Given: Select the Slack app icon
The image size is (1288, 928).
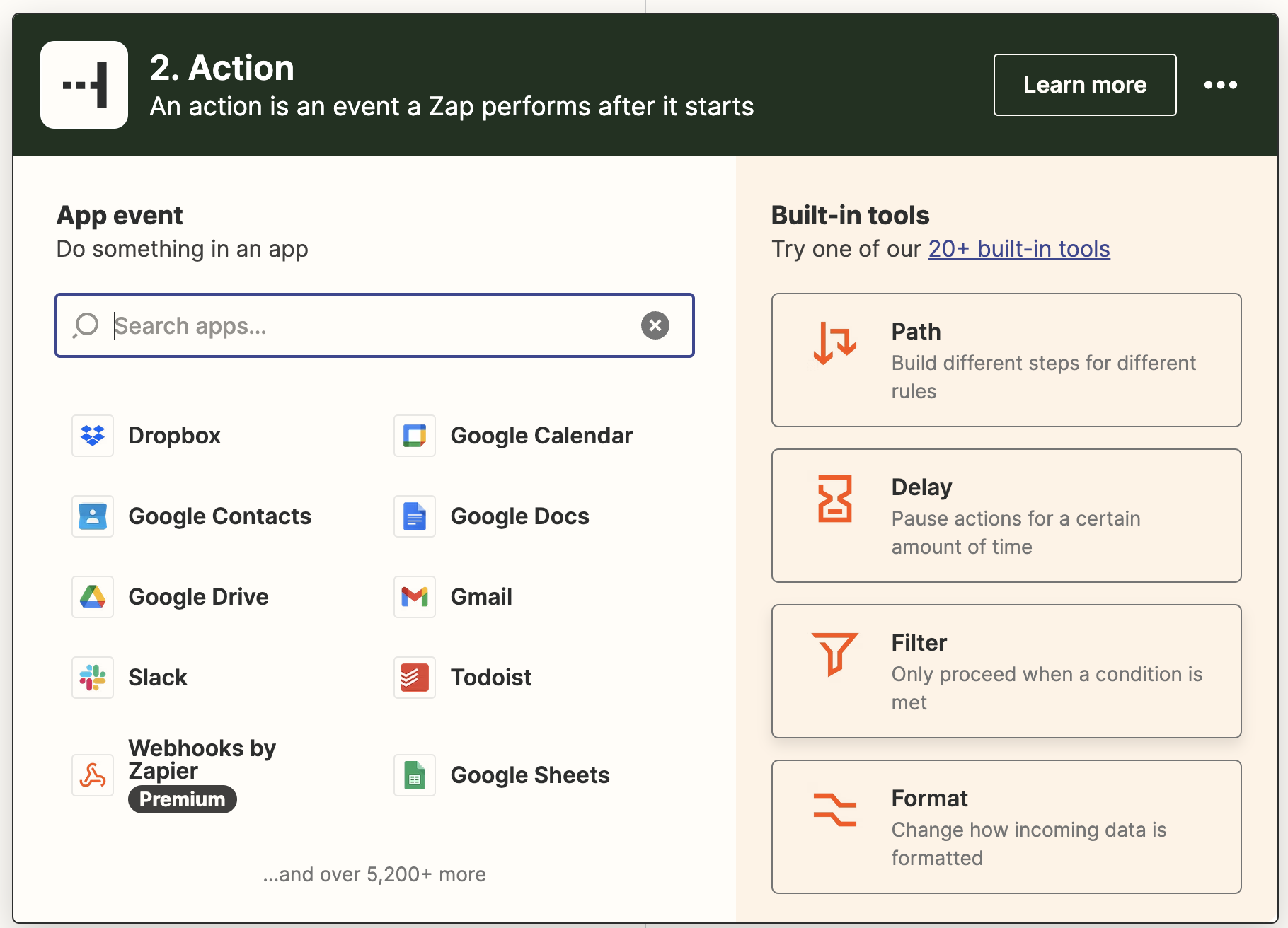Looking at the screenshot, I should (93, 678).
